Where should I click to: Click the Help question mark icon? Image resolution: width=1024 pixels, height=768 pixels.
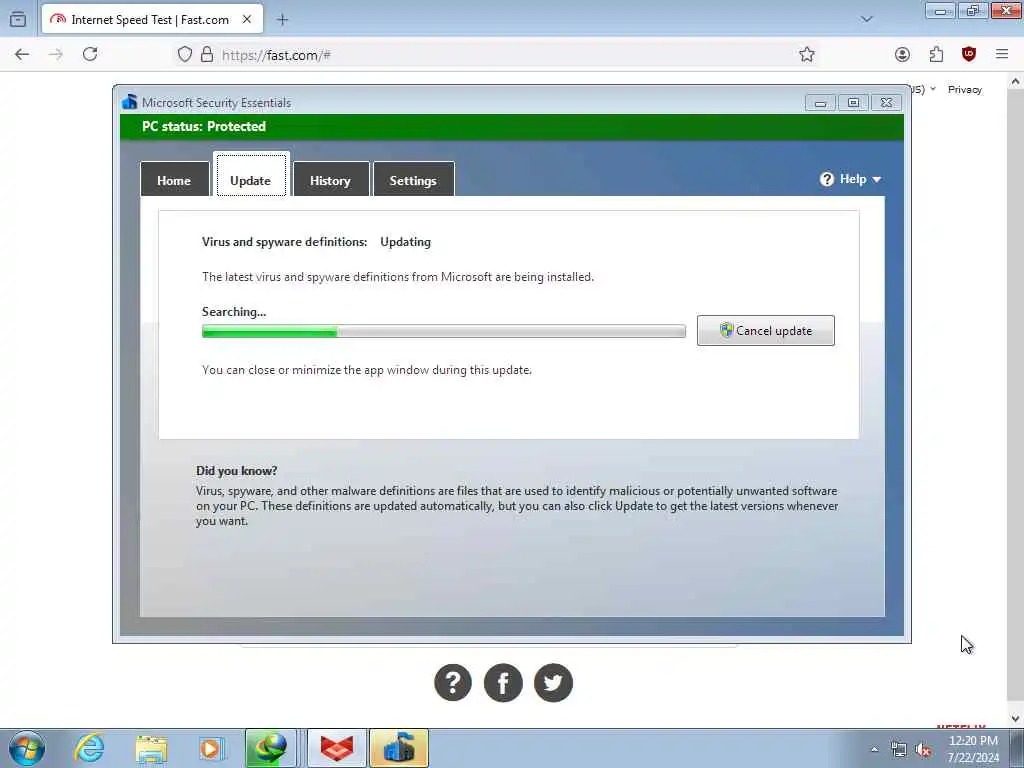(827, 179)
